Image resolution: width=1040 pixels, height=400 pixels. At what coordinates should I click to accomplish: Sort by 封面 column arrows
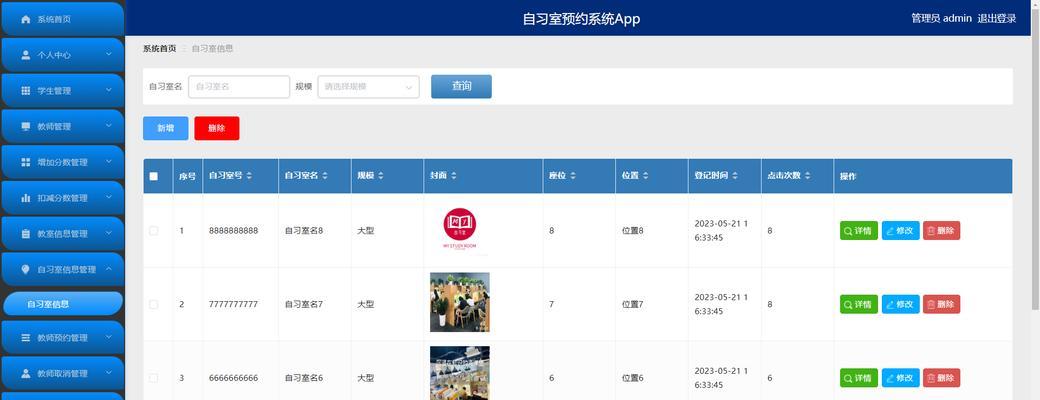point(453,176)
